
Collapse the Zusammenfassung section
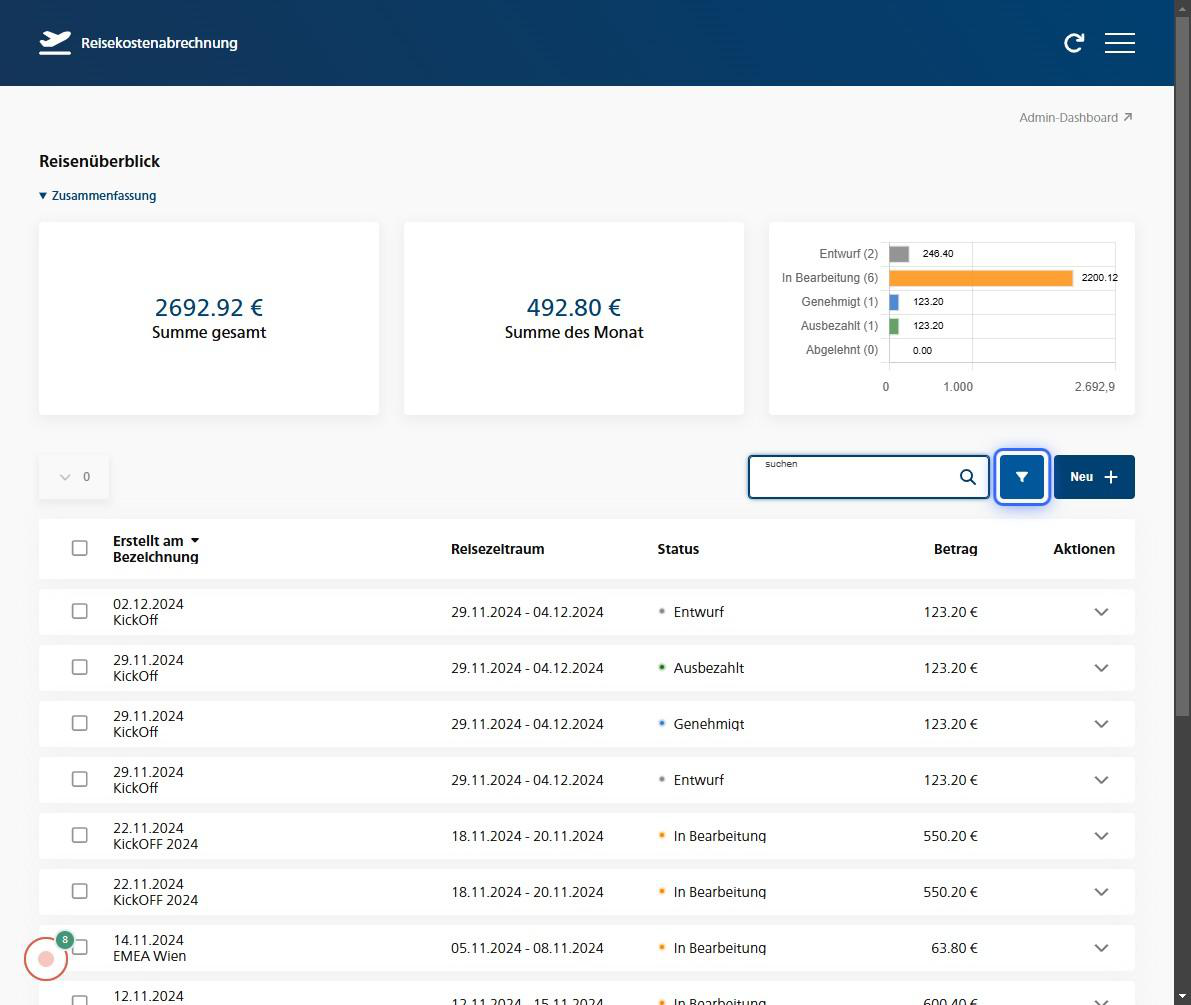[97, 196]
